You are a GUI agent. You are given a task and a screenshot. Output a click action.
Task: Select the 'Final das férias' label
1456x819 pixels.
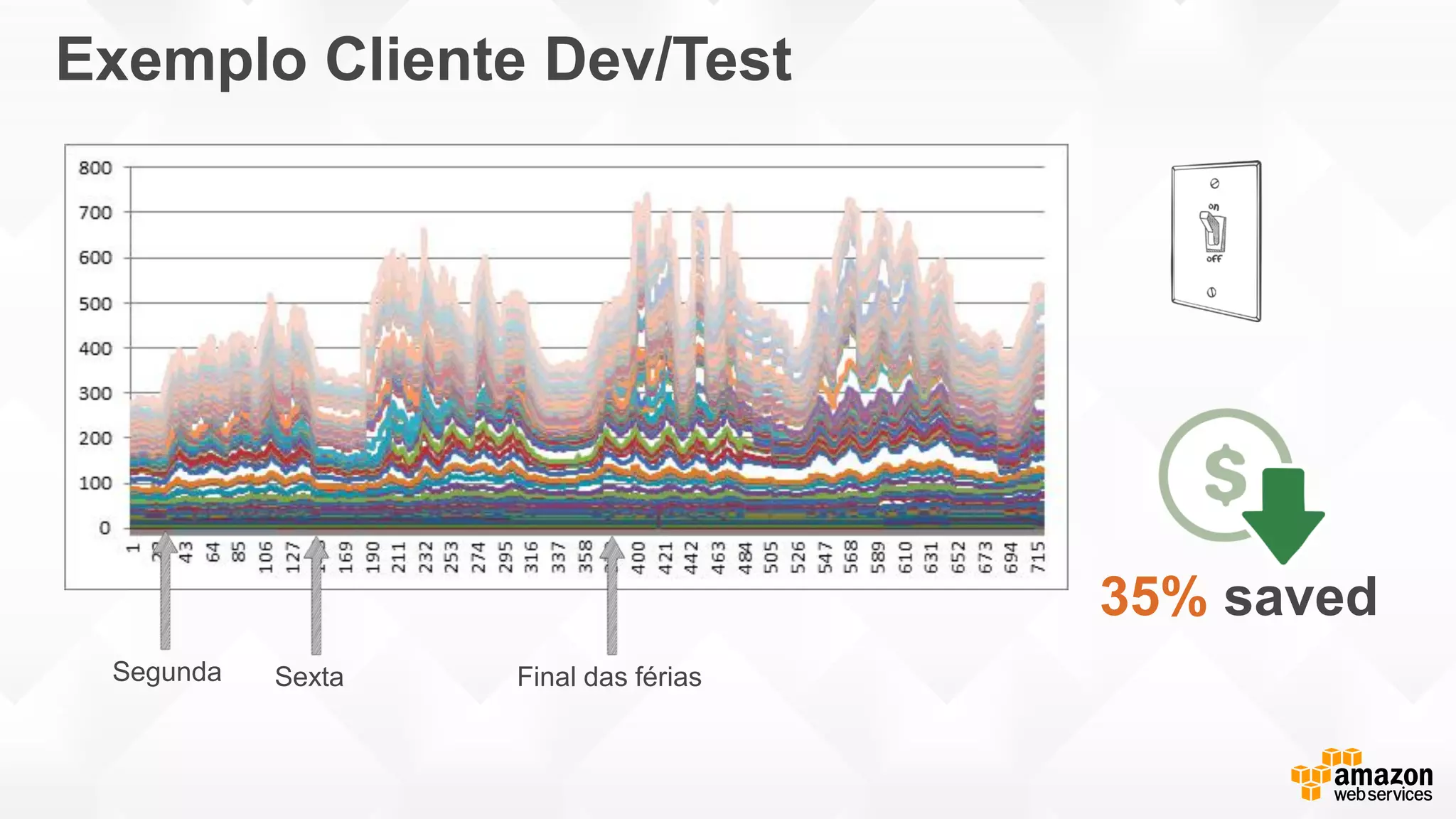click(609, 676)
